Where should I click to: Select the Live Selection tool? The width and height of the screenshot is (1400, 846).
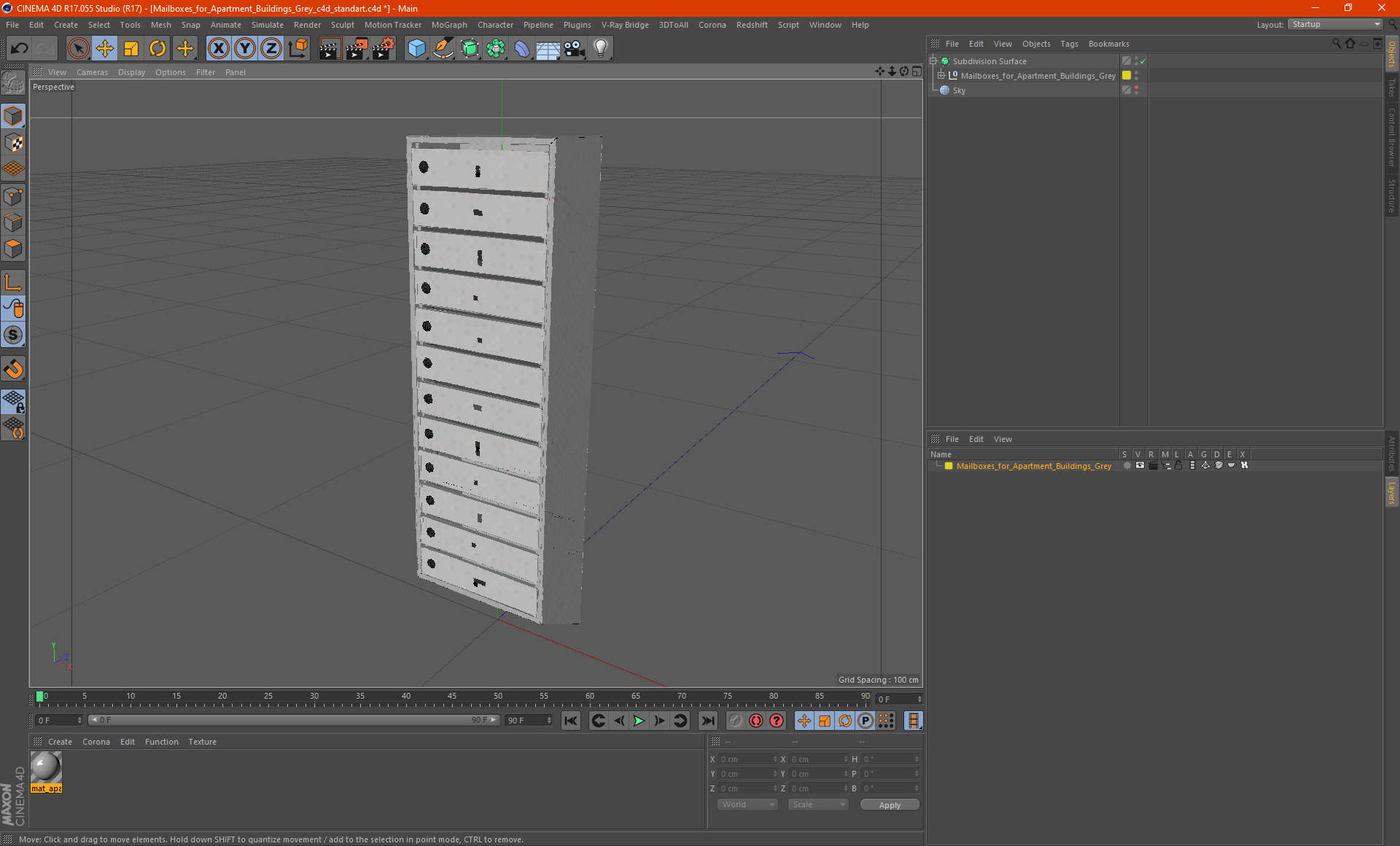coord(78,49)
